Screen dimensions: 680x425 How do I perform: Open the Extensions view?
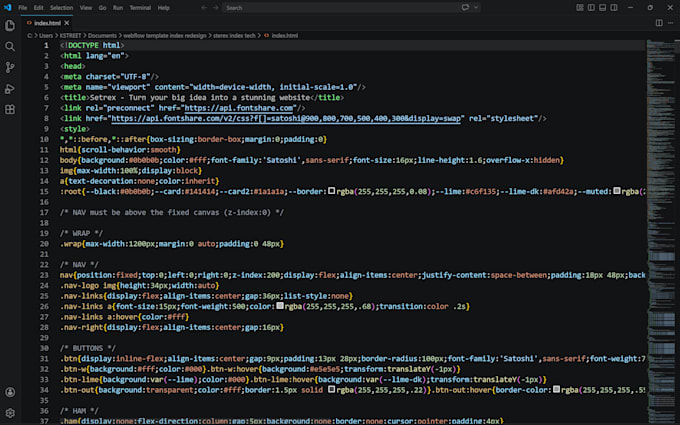[10, 109]
